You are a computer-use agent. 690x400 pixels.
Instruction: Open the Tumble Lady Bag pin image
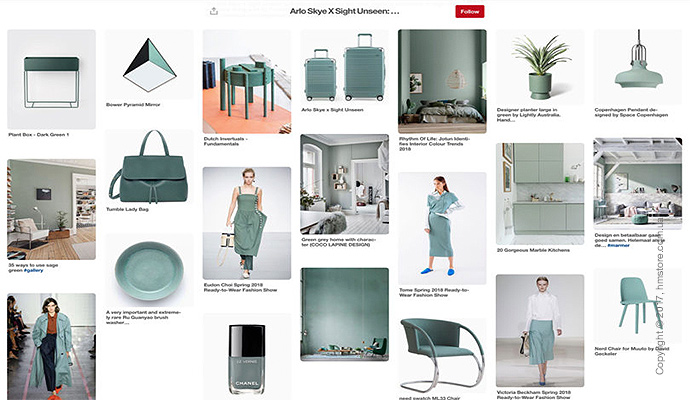pyautogui.click(x=149, y=166)
